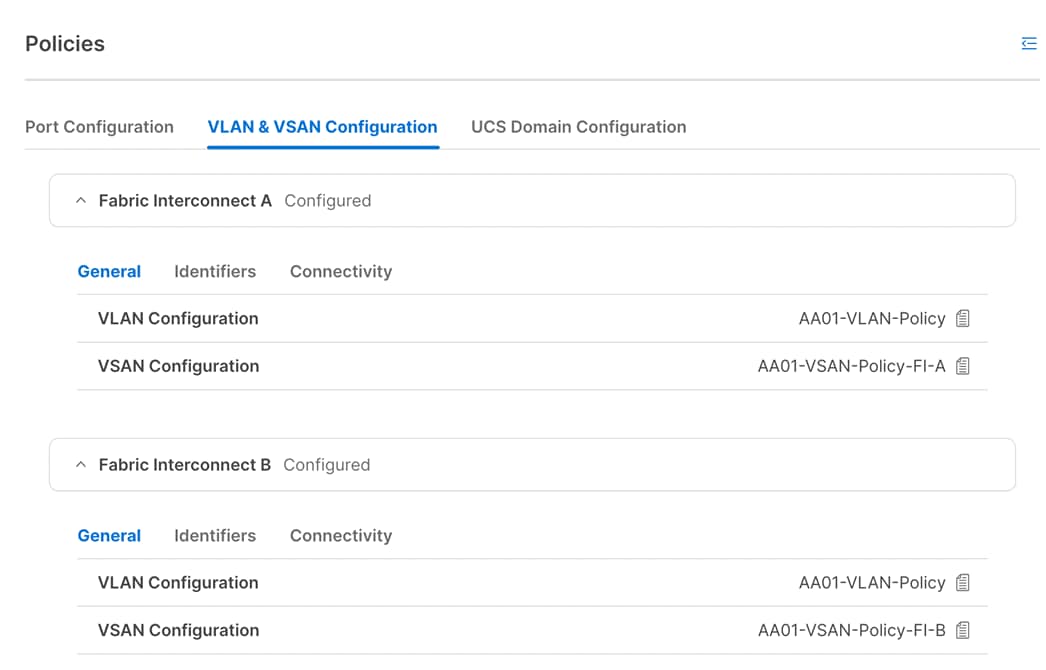Copy the AA01-VSAN-Policy-FI-B policy name

tap(962, 630)
